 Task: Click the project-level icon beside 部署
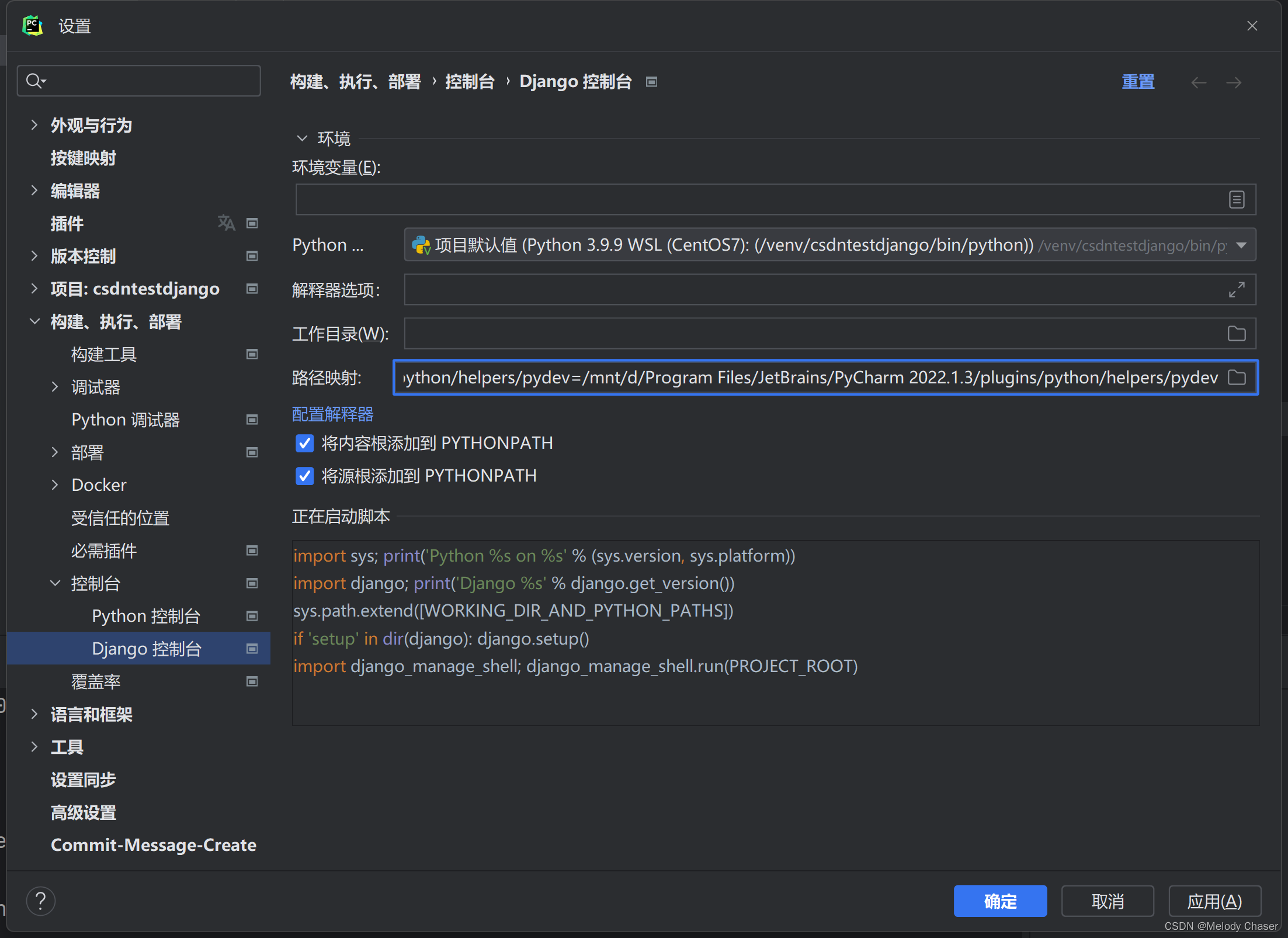252,452
